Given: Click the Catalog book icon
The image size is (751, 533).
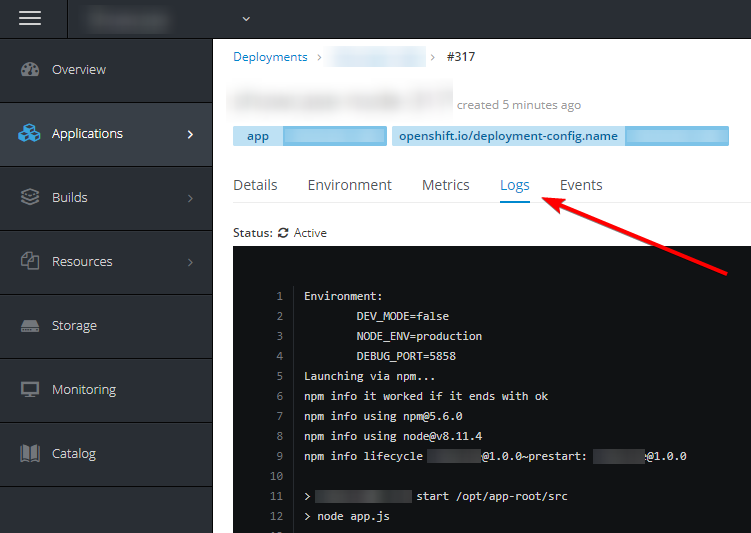Looking at the screenshot, I should point(30,453).
